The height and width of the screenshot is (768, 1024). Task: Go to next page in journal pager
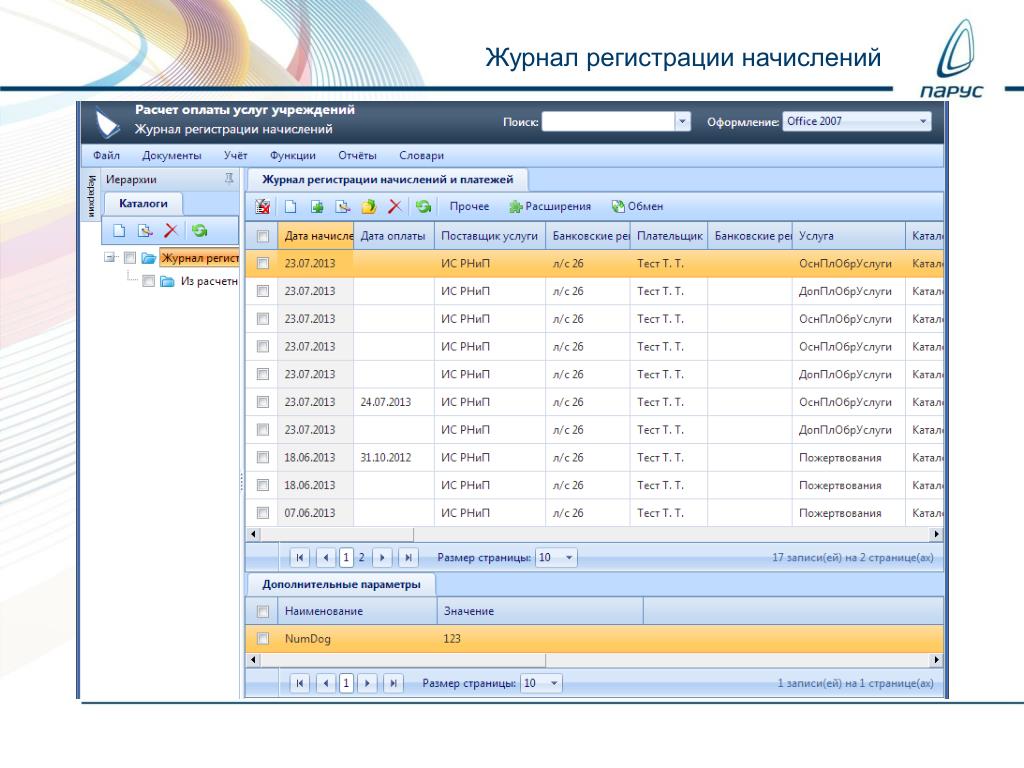tap(382, 557)
